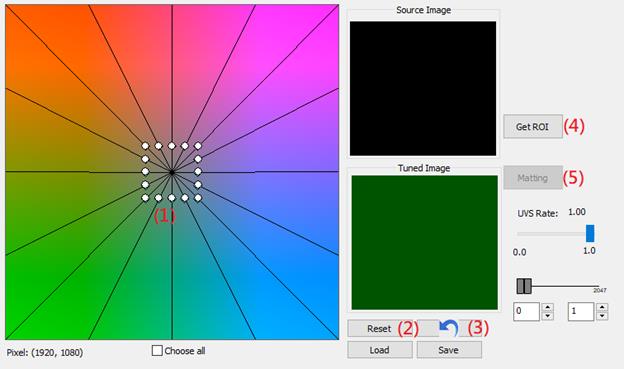624x369 pixels.
Task: Select the bottom-center control point on vertical line
Action: coord(172,198)
